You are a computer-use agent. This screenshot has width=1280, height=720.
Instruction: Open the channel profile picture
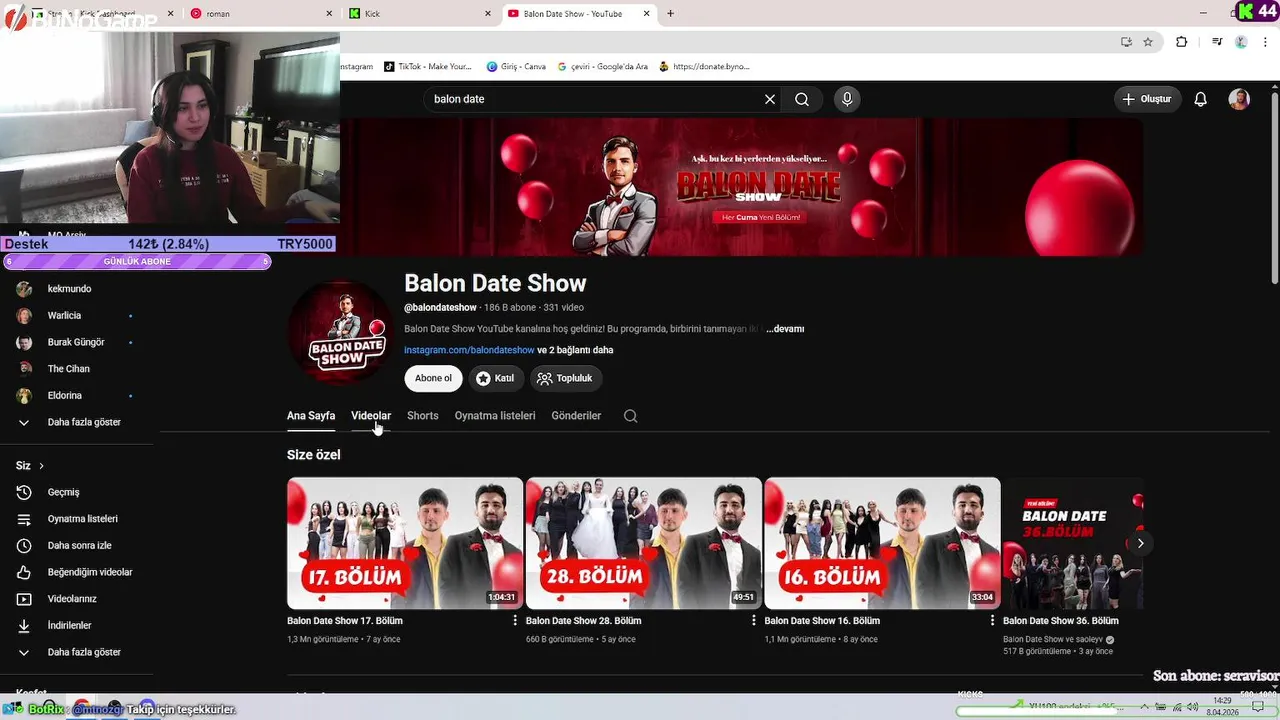[x=342, y=332]
